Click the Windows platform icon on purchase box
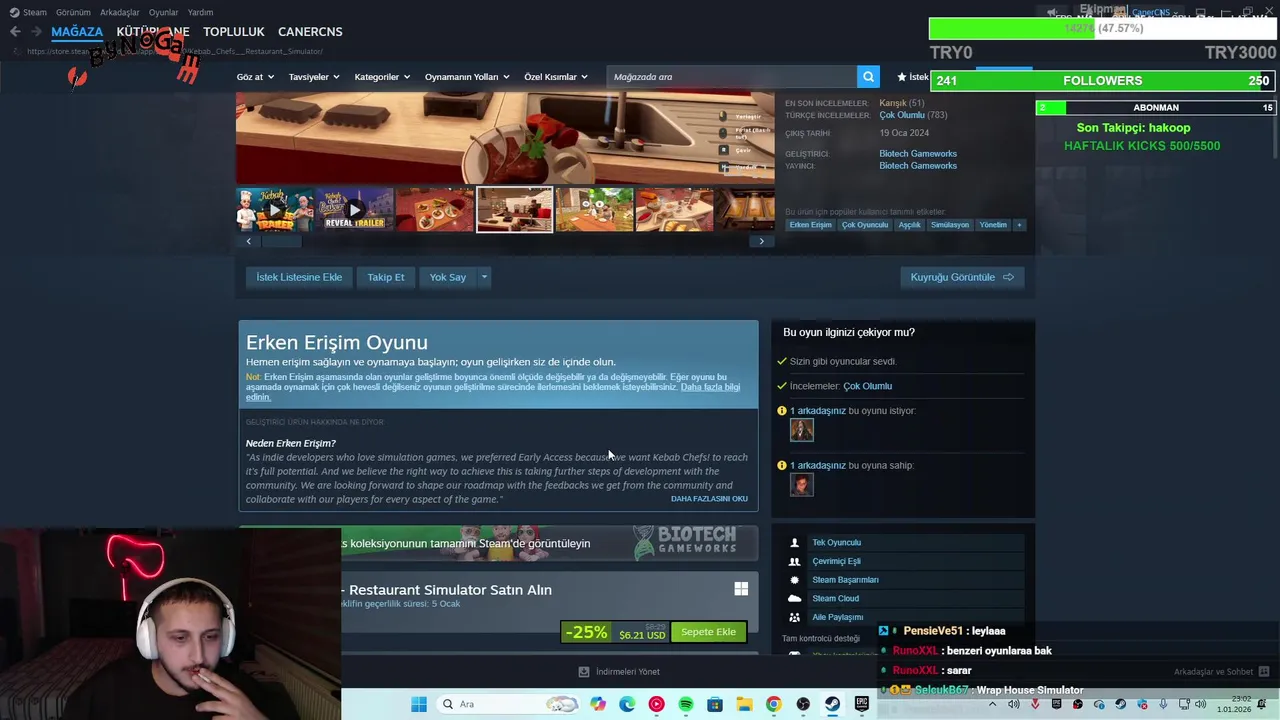 coord(741,589)
